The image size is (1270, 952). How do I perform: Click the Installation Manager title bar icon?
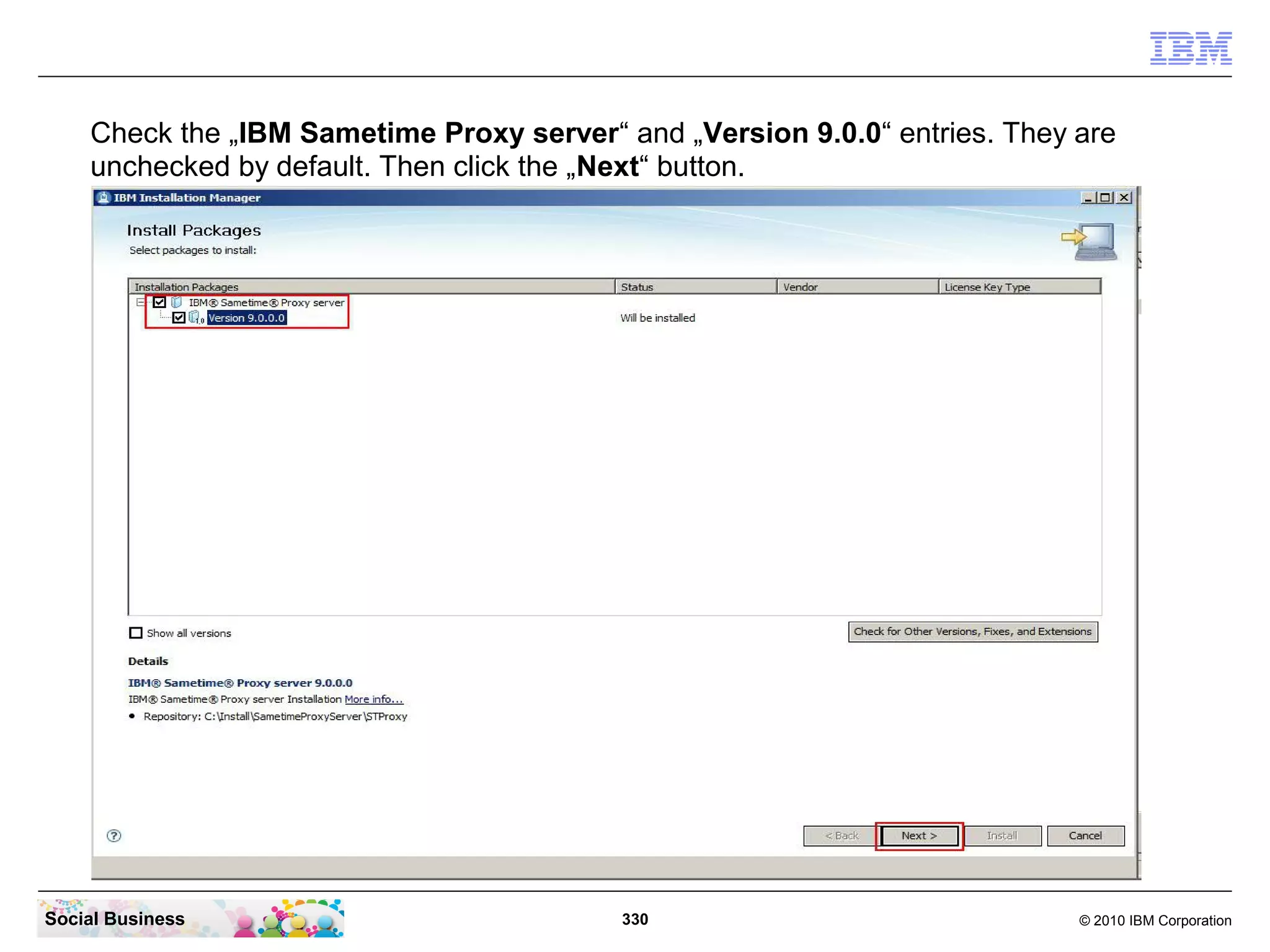coord(104,198)
